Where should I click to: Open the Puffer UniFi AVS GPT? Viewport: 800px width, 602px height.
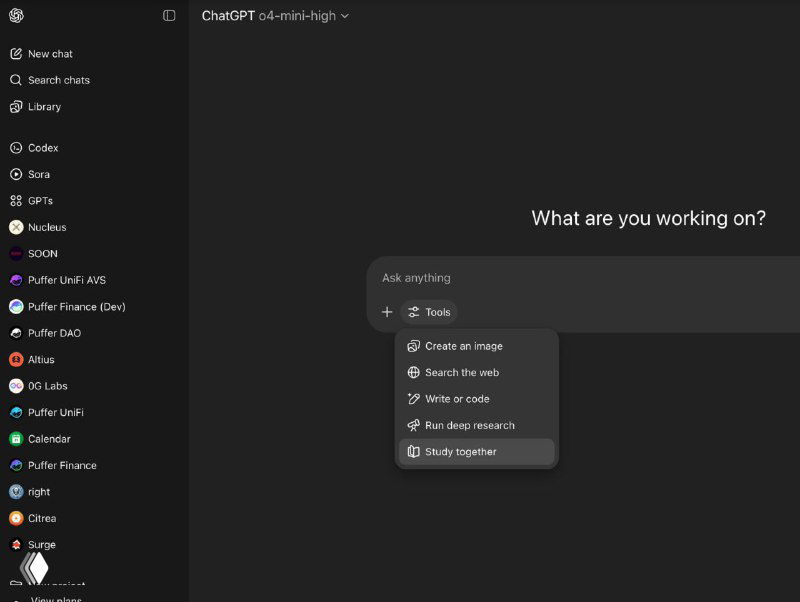(x=69, y=280)
